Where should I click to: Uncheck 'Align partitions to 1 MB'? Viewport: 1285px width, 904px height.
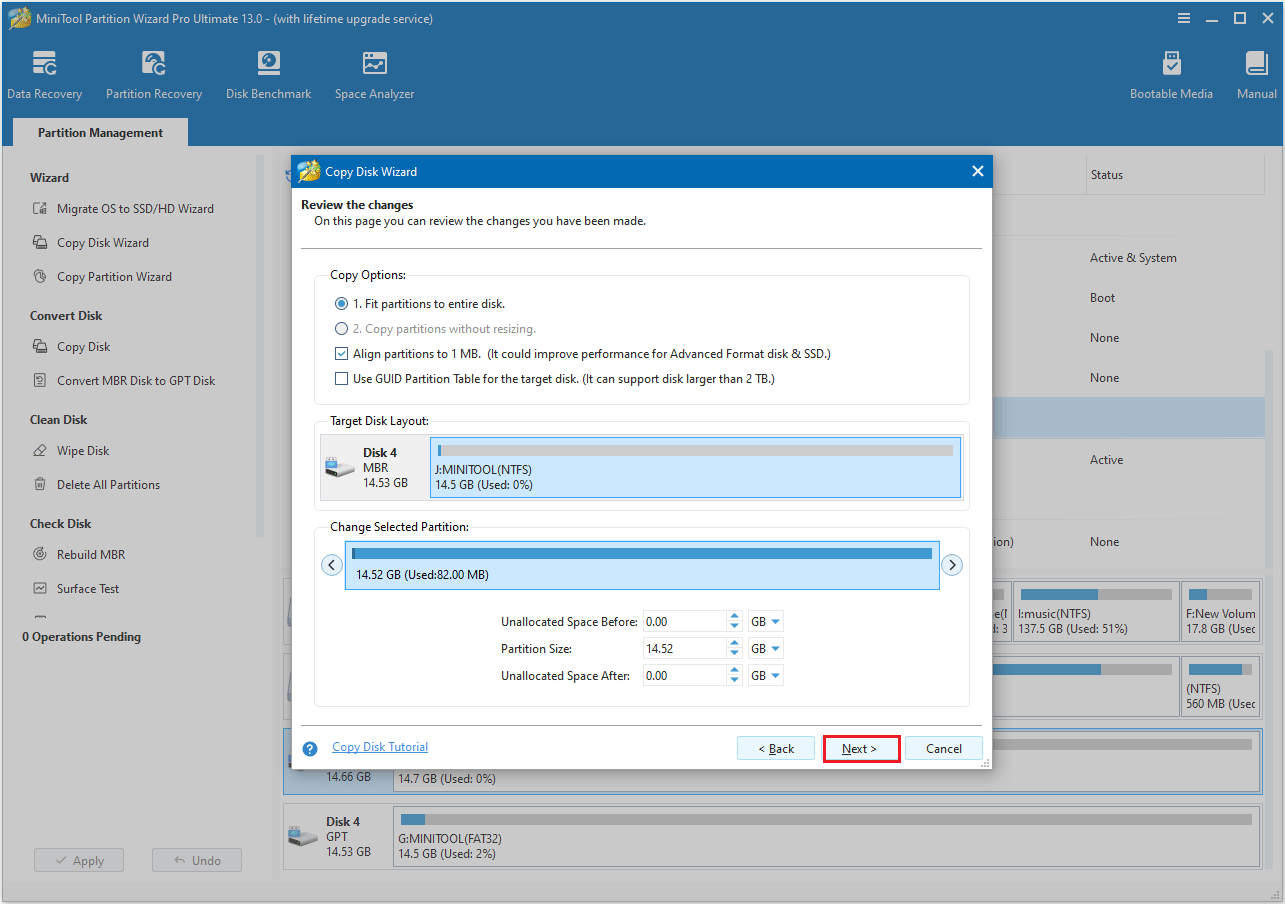(341, 353)
